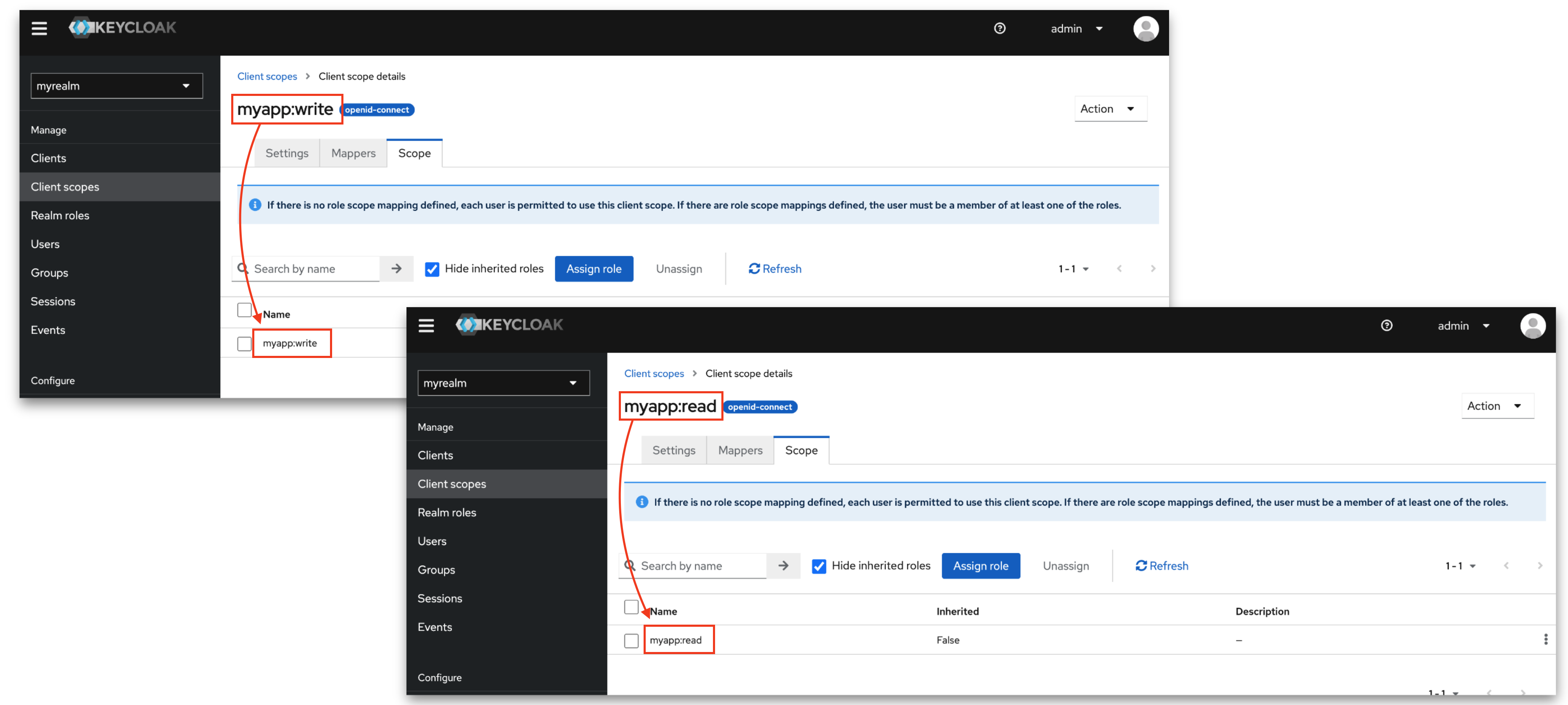Click help icon in myapp:write window
This screenshot has height=705, width=1568.
point(1000,29)
